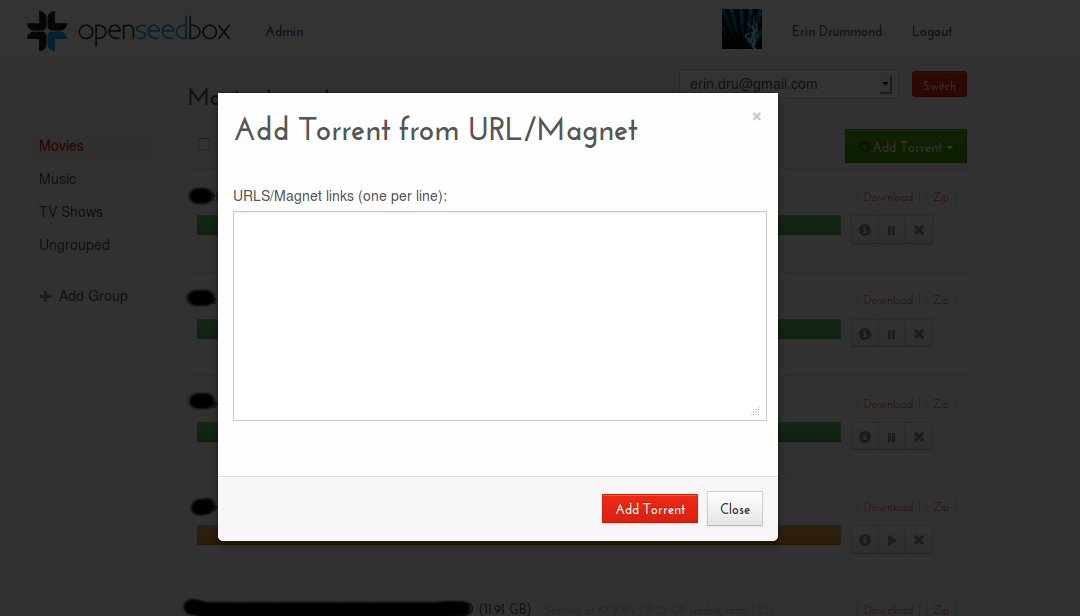Click the OpenSeedbox logo
The image size is (1080, 616).
tap(128, 31)
